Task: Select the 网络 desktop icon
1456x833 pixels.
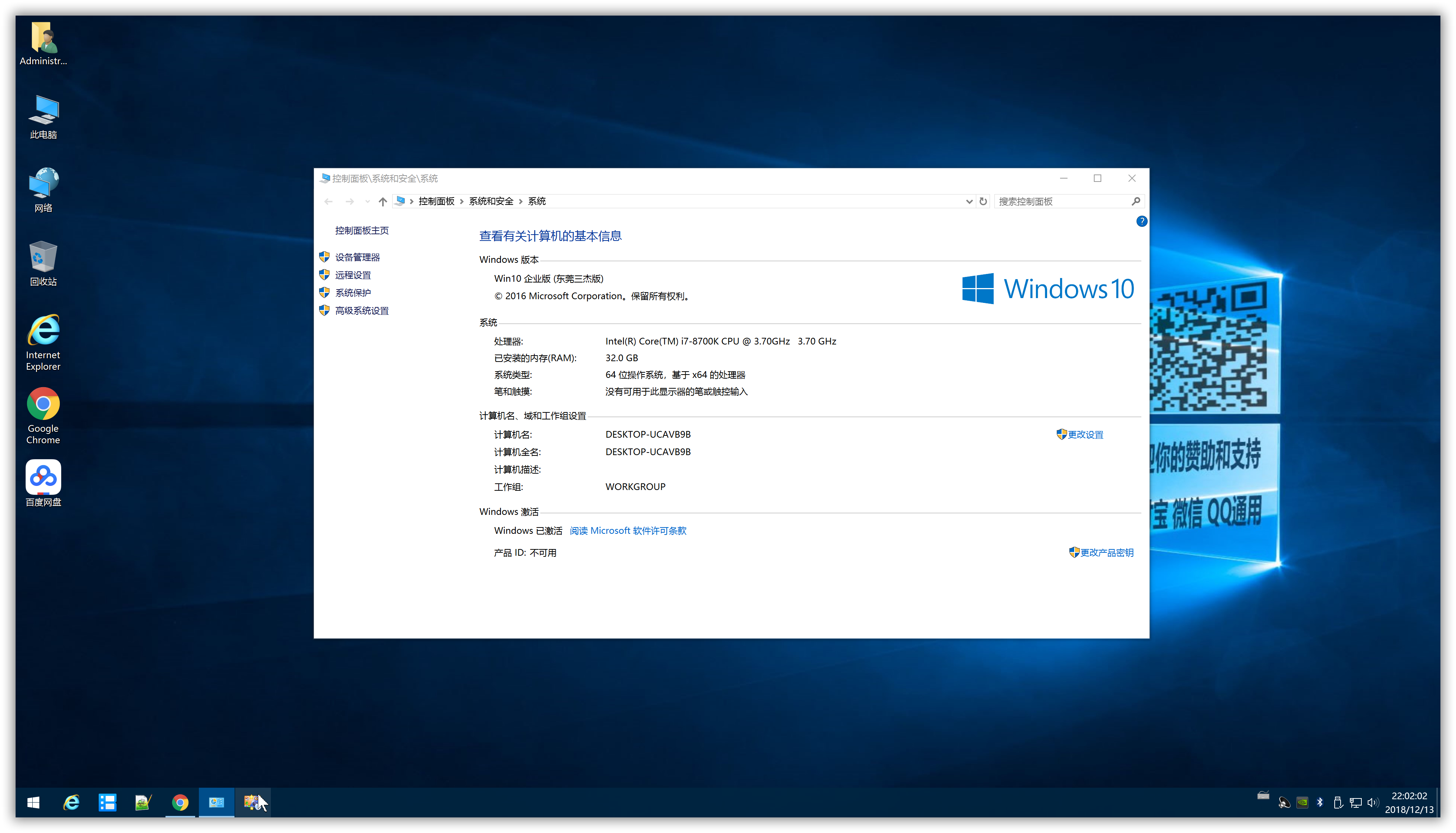Action: (43, 190)
